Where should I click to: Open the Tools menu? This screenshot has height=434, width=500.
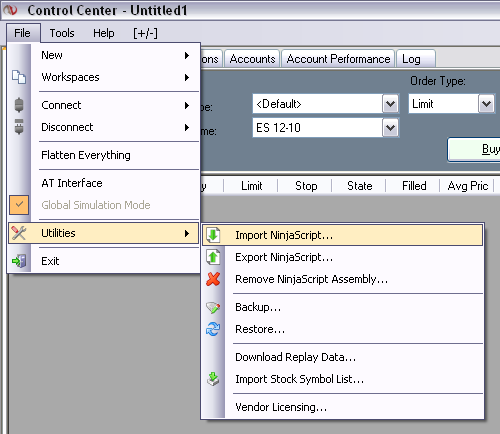point(62,33)
